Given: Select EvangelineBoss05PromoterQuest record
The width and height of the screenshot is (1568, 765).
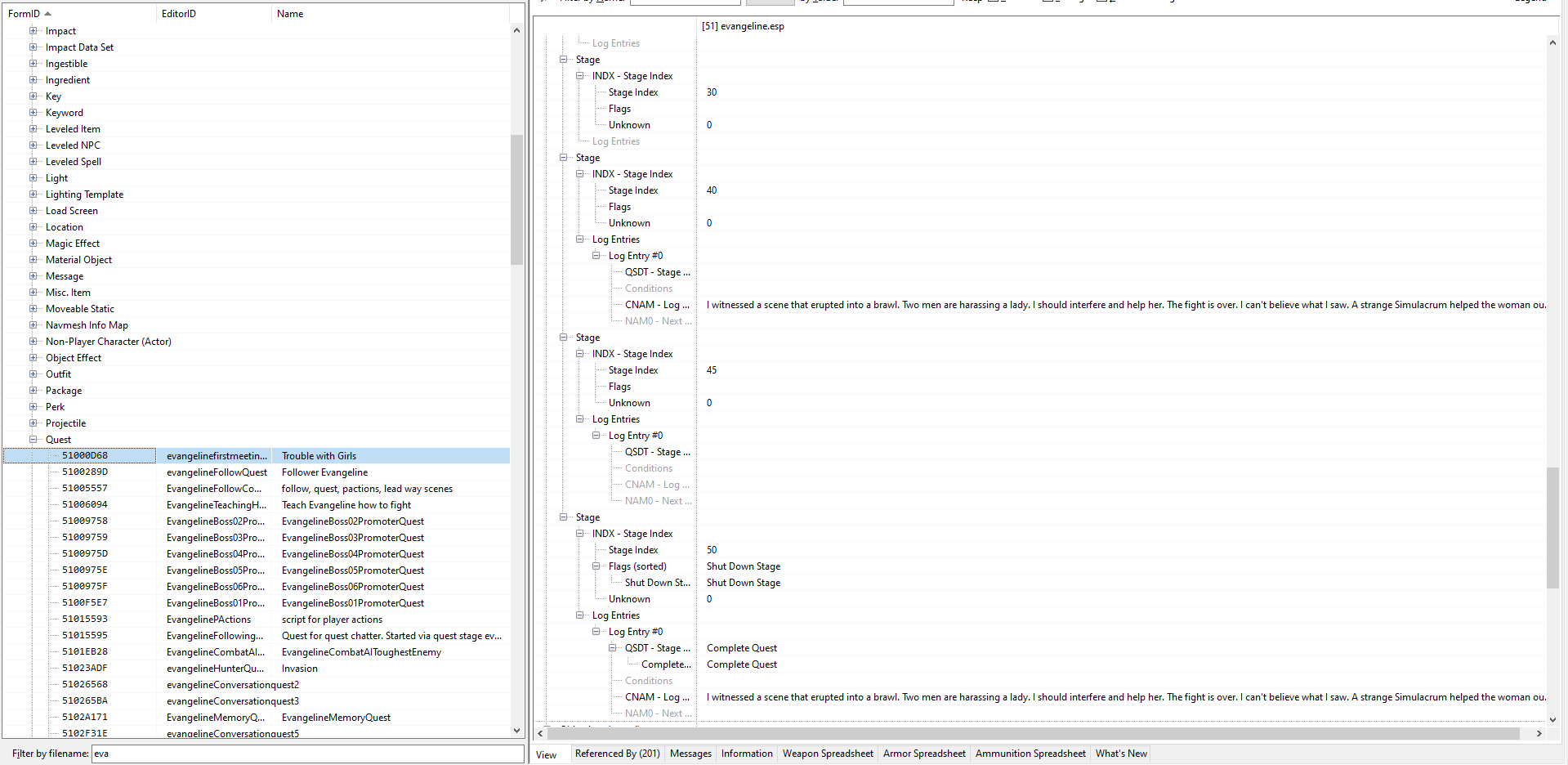Looking at the screenshot, I should [257, 570].
